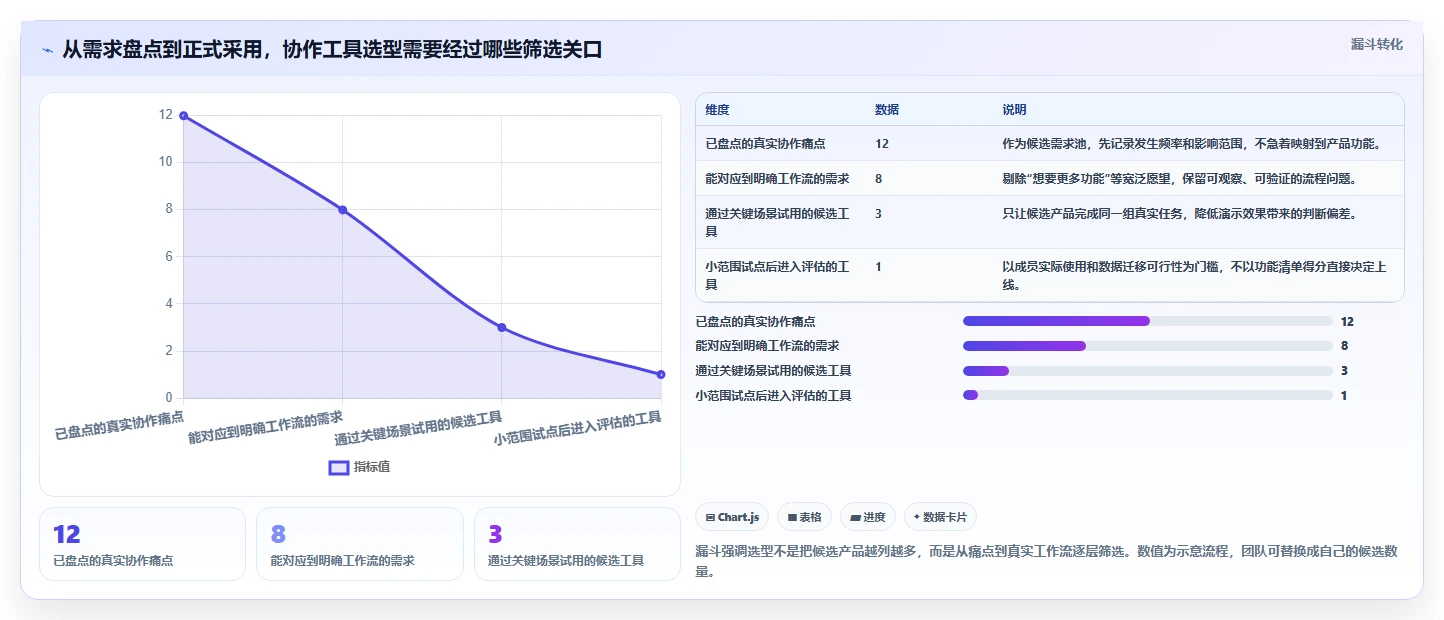Click the funnel icon beside the title

click(47, 50)
